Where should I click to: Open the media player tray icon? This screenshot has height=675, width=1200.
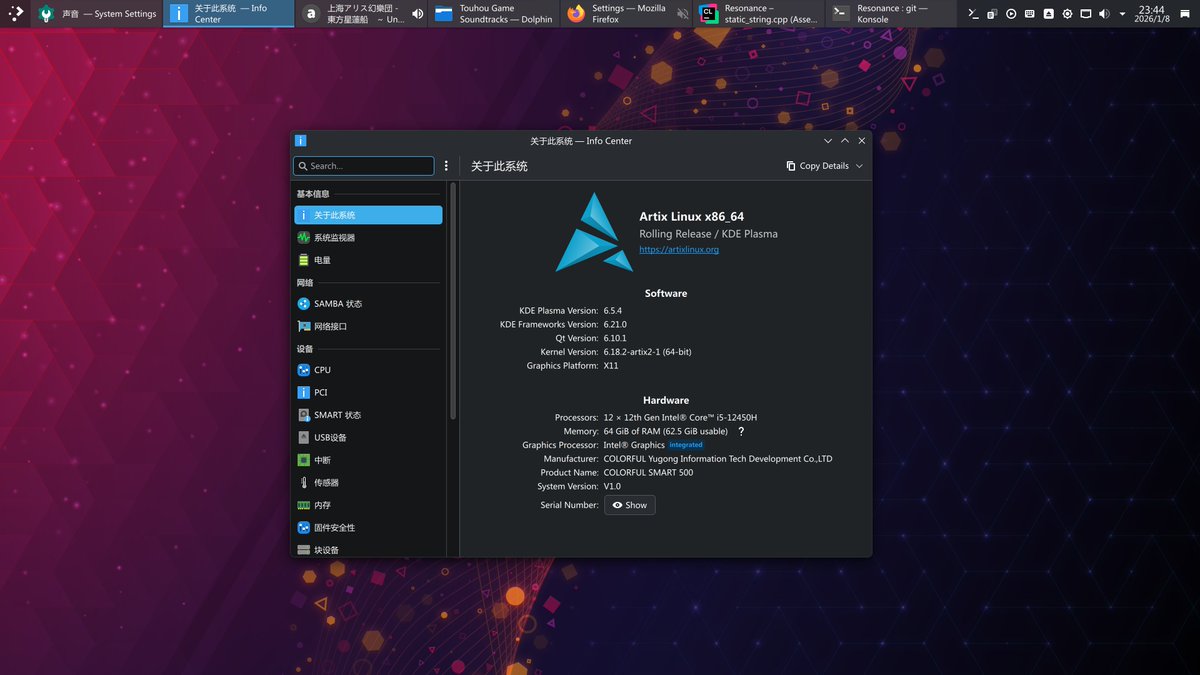click(1011, 14)
